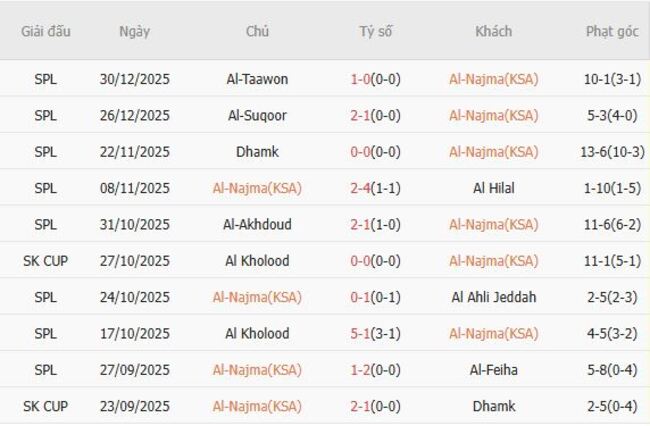Screen dimensions: 650x426
Task: Open the Al-Akhdoud team page
Action: [x=257, y=224]
